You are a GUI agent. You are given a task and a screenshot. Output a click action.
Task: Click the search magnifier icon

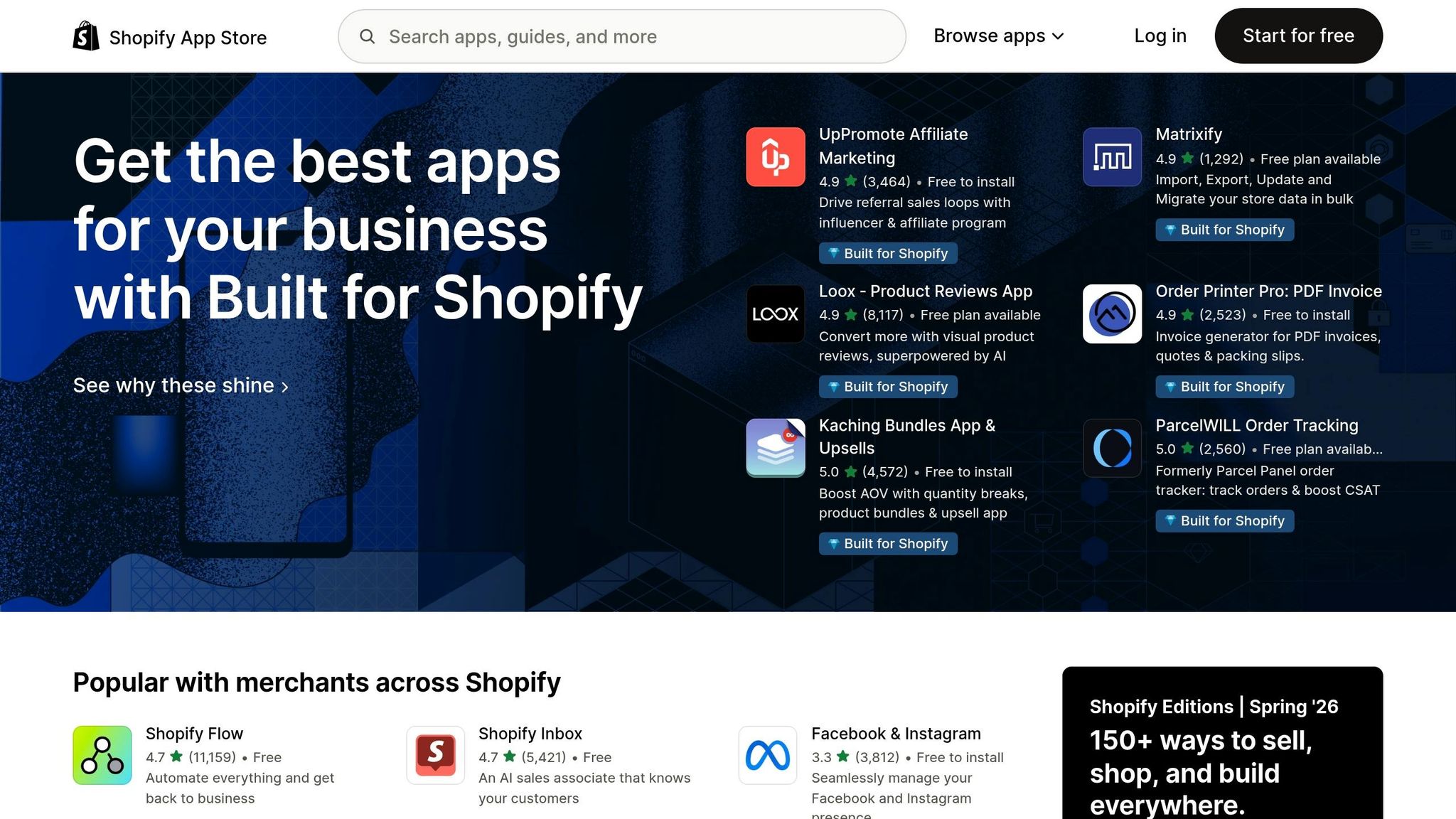tap(367, 36)
